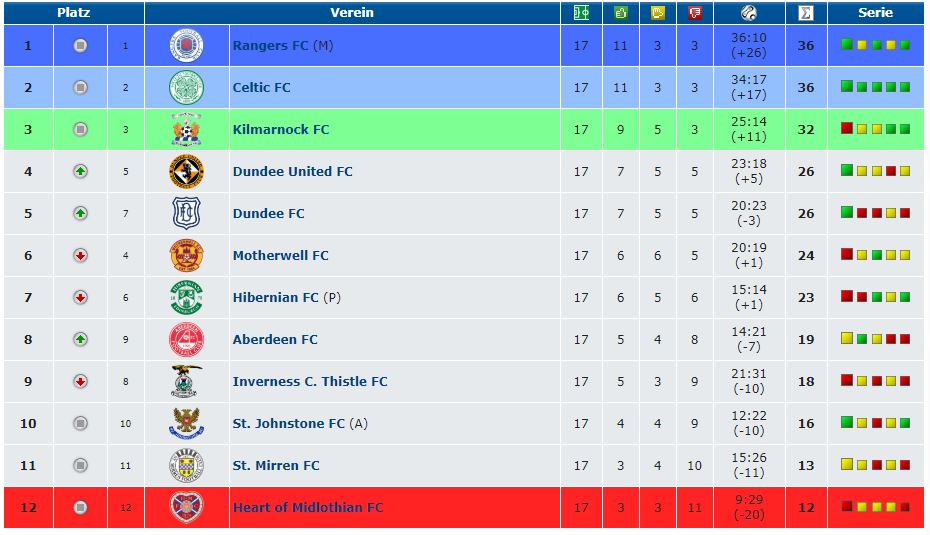Click the points sum header icon

[x=805, y=12]
